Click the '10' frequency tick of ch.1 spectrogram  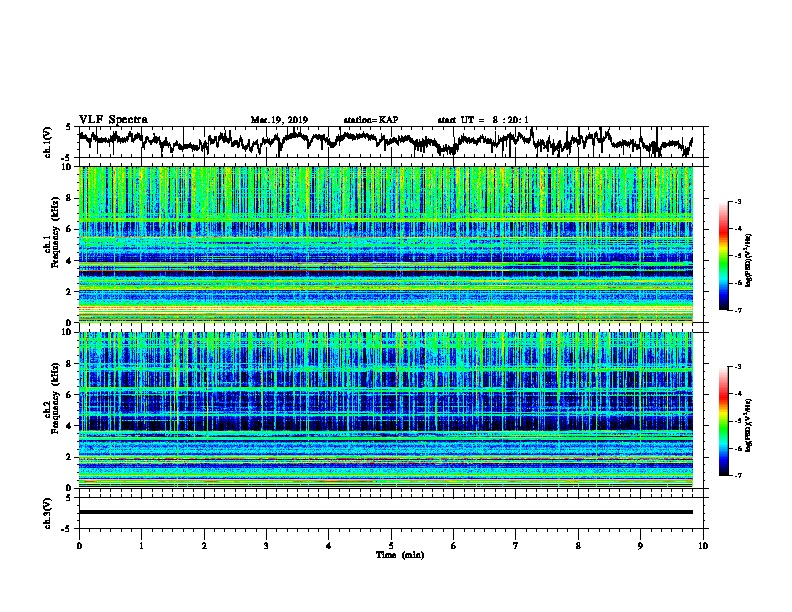[68, 167]
